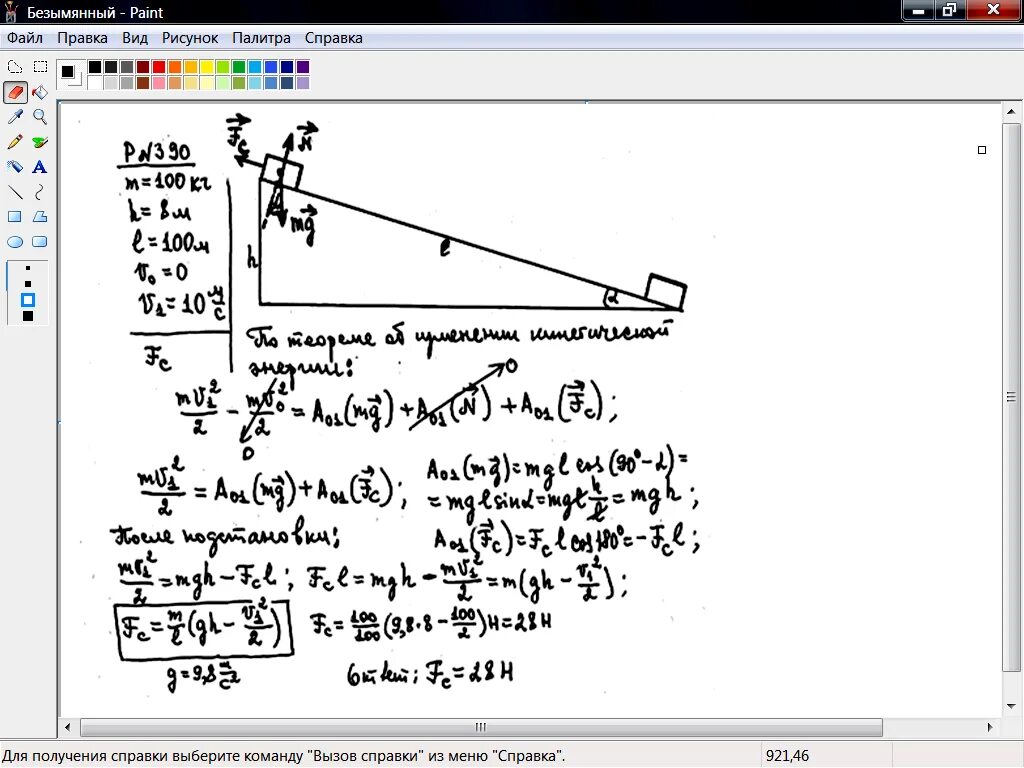Select the Rectangle shape tool
The height and width of the screenshot is (768, 1024).
tap(15, 217)
